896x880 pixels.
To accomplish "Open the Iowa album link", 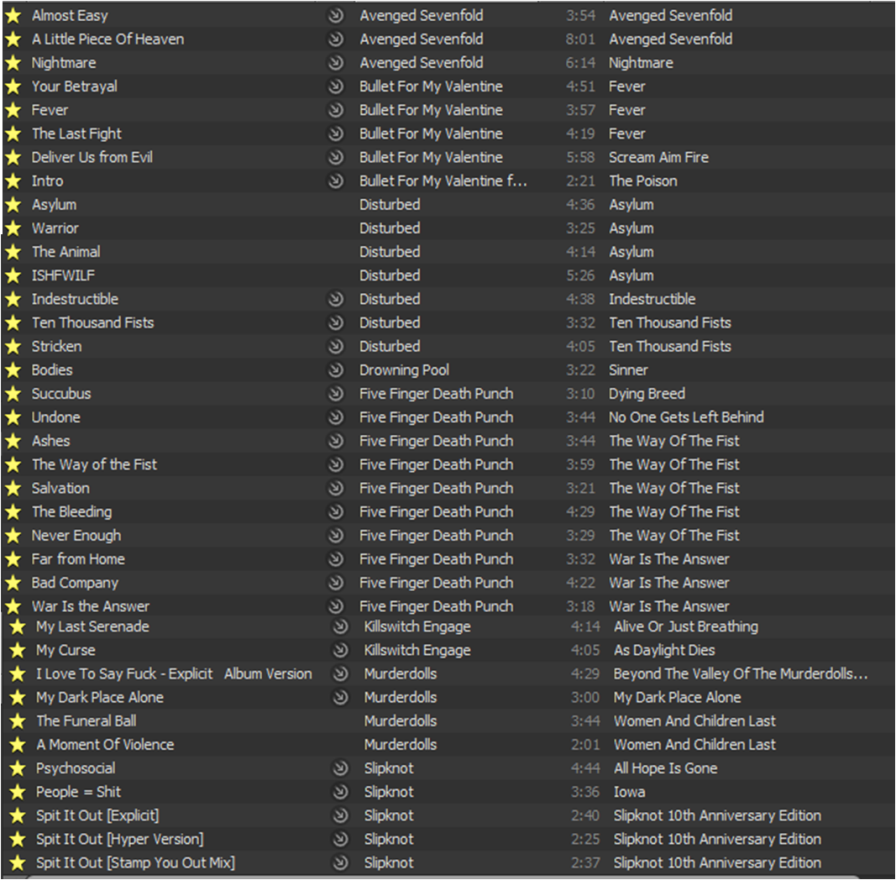I will [629, 792].
